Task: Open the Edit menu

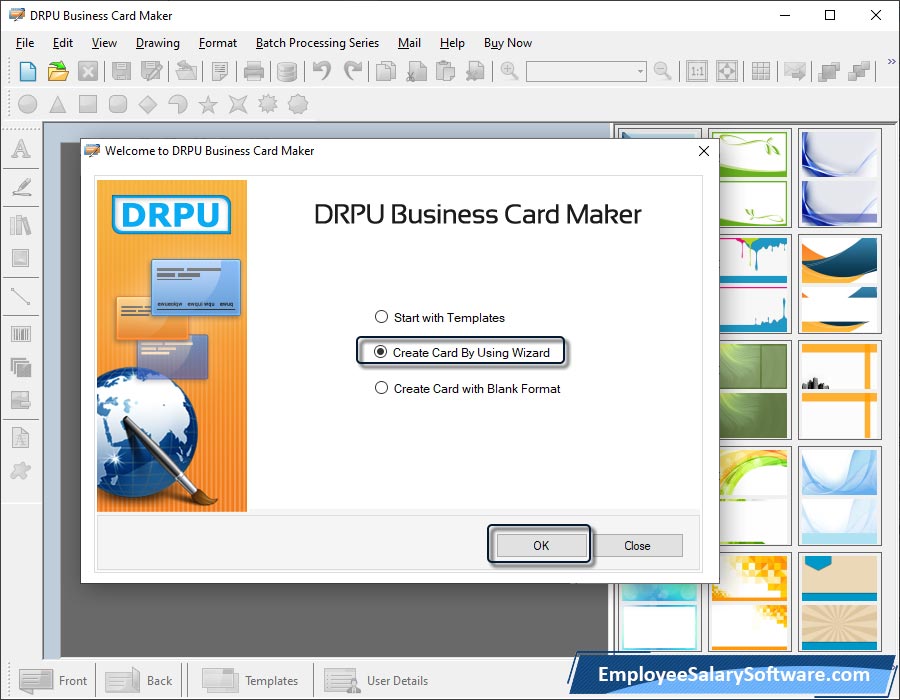Action: (x=63, y=43)
